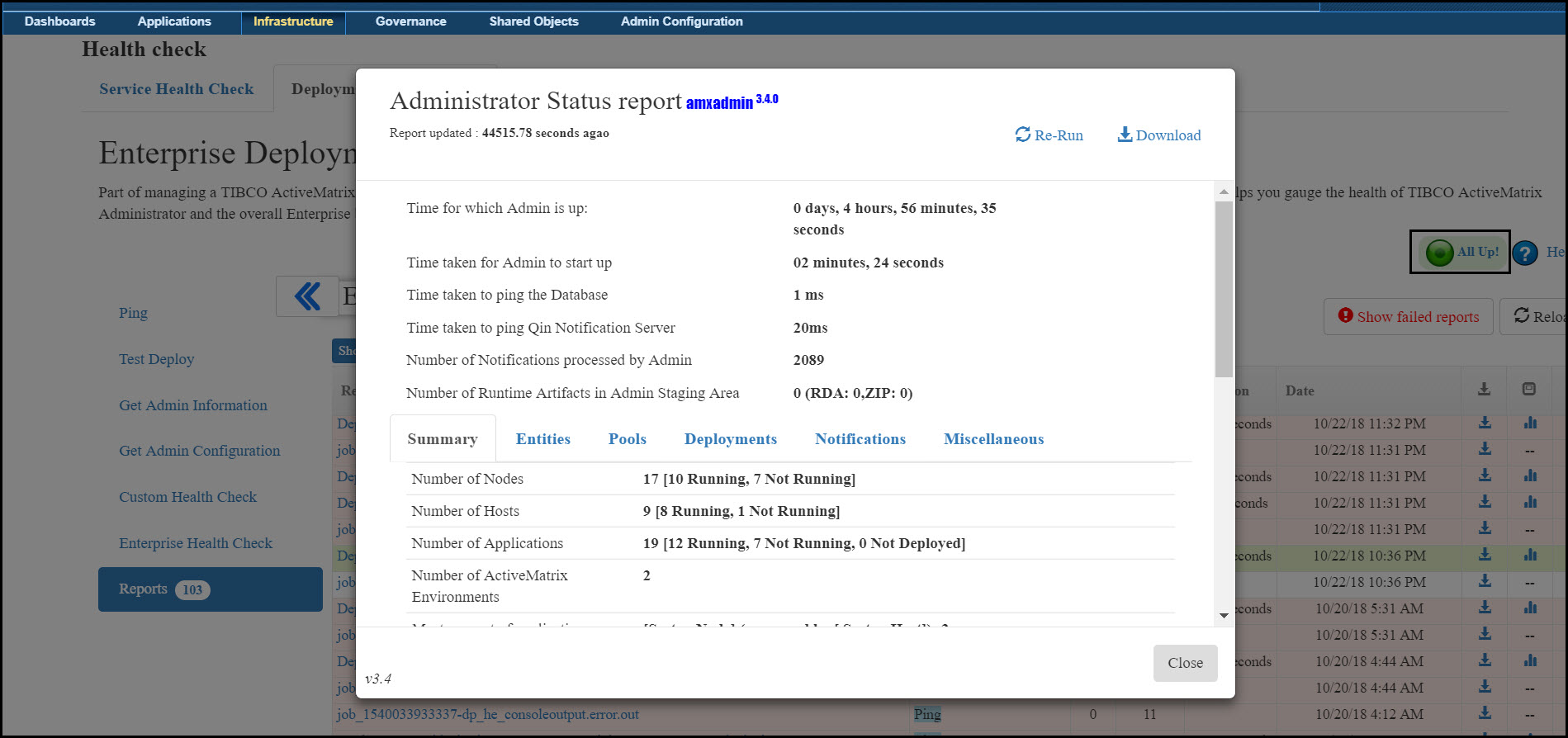Open Get Admin Information
This screenshot has height=738, width=1568.
coord(193,405)
